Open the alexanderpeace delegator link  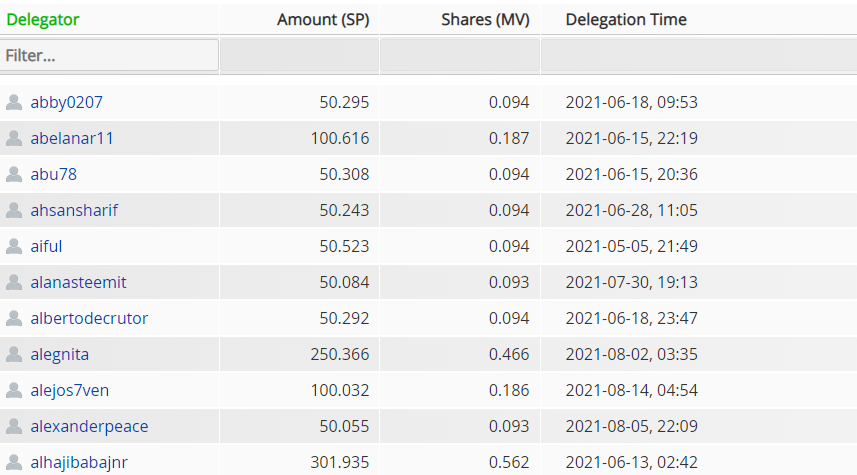click(89, 426)
